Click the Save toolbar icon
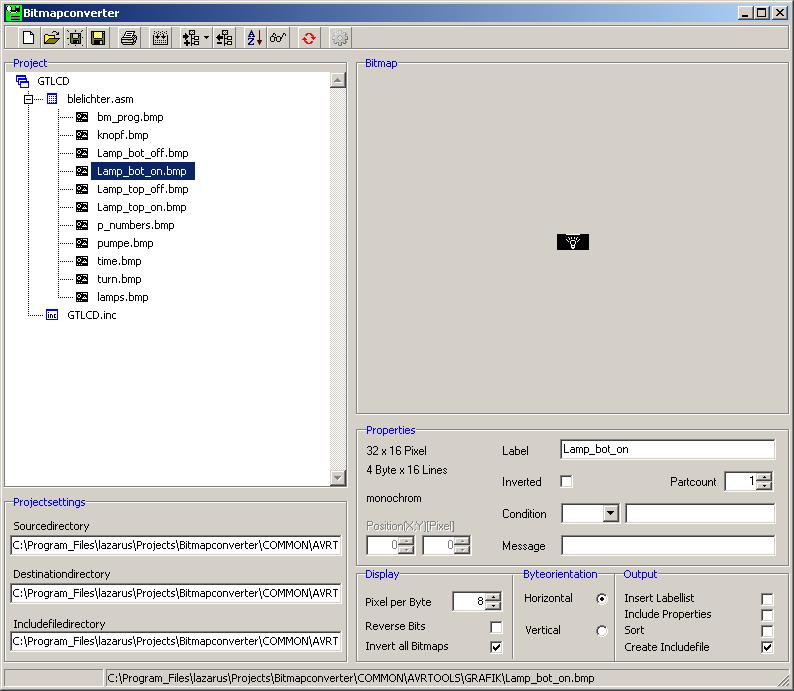This screenshot has width=794, height=691. (x=98, y=38)
